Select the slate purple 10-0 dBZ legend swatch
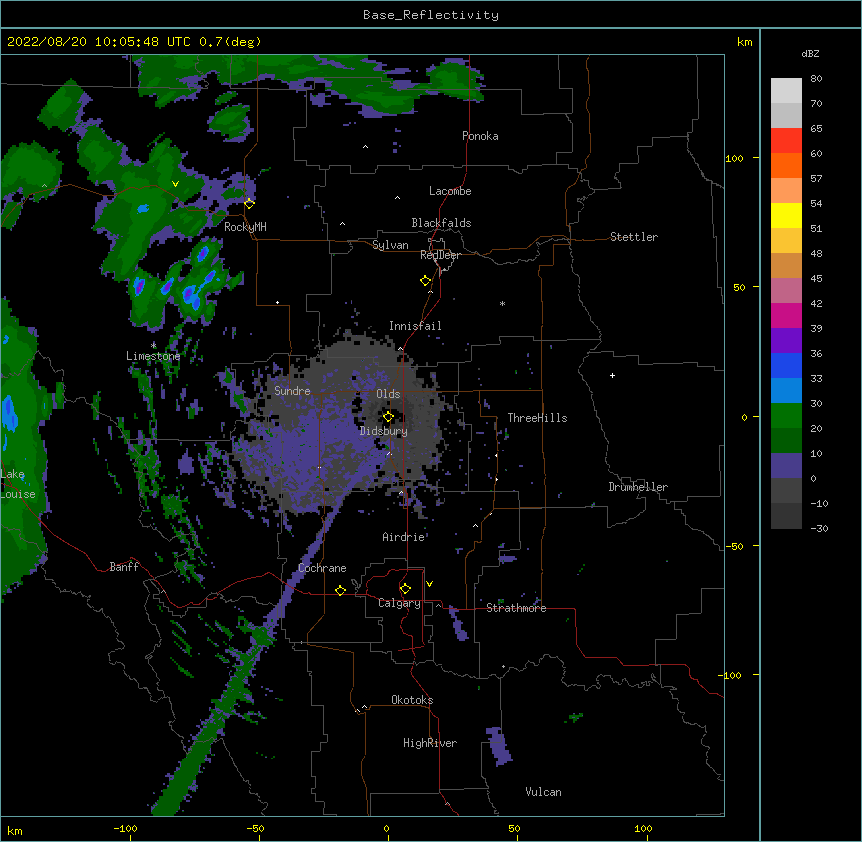The height and width of the screenshot is (842, 862). [x=786, y=466]
